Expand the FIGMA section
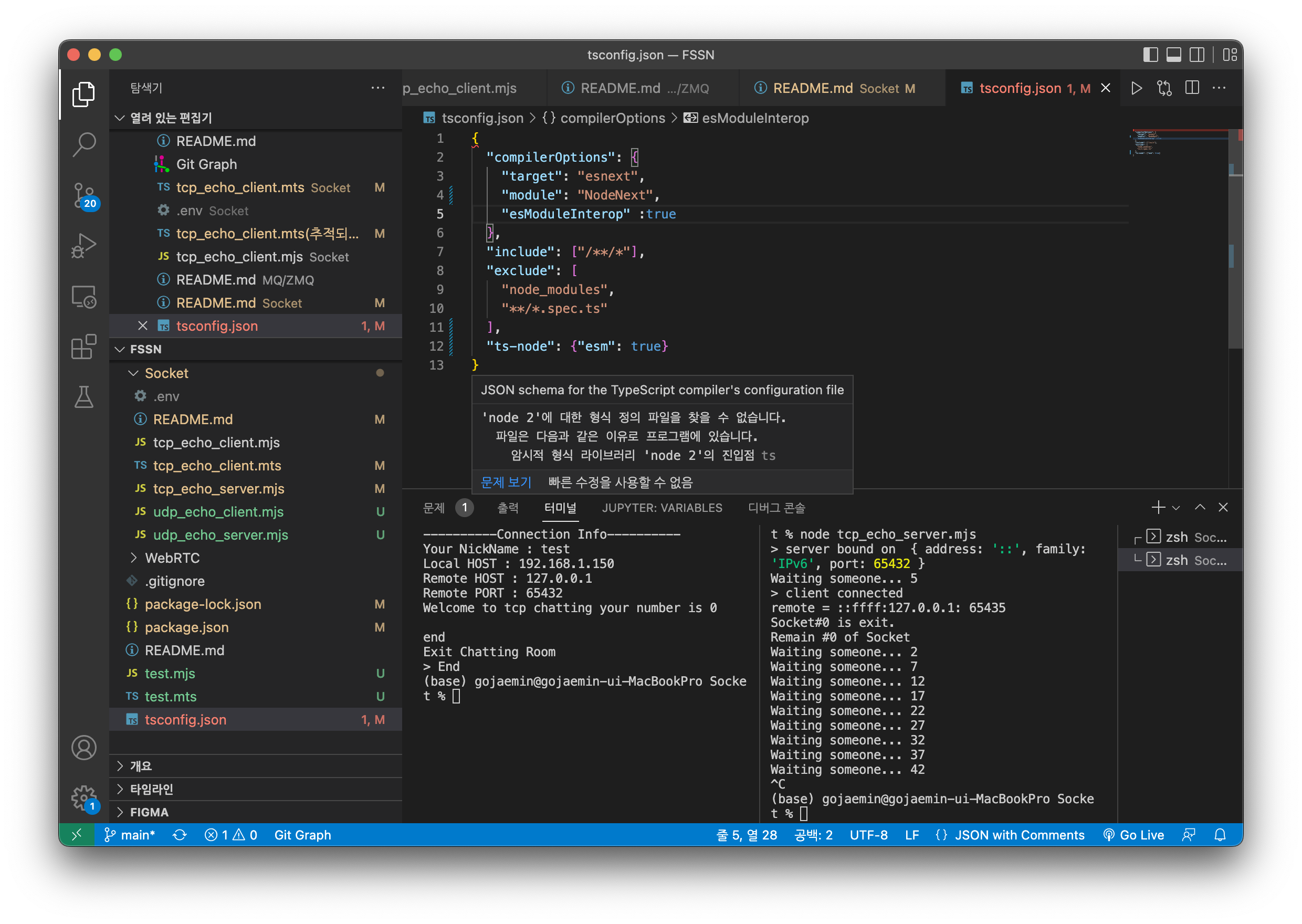This screenshot has width=1302, height=924. tap(256, 812)
